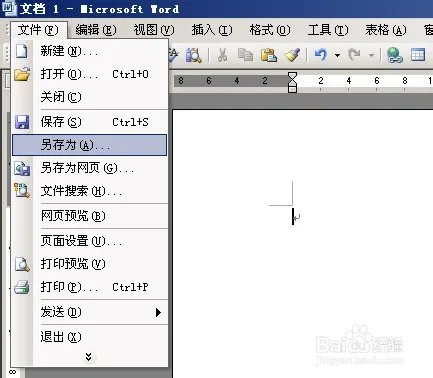Image resolution: width=433 pixels, height=378 pixels.
Task: Click the Research binoculars toolbar icon
Action: 194,55
